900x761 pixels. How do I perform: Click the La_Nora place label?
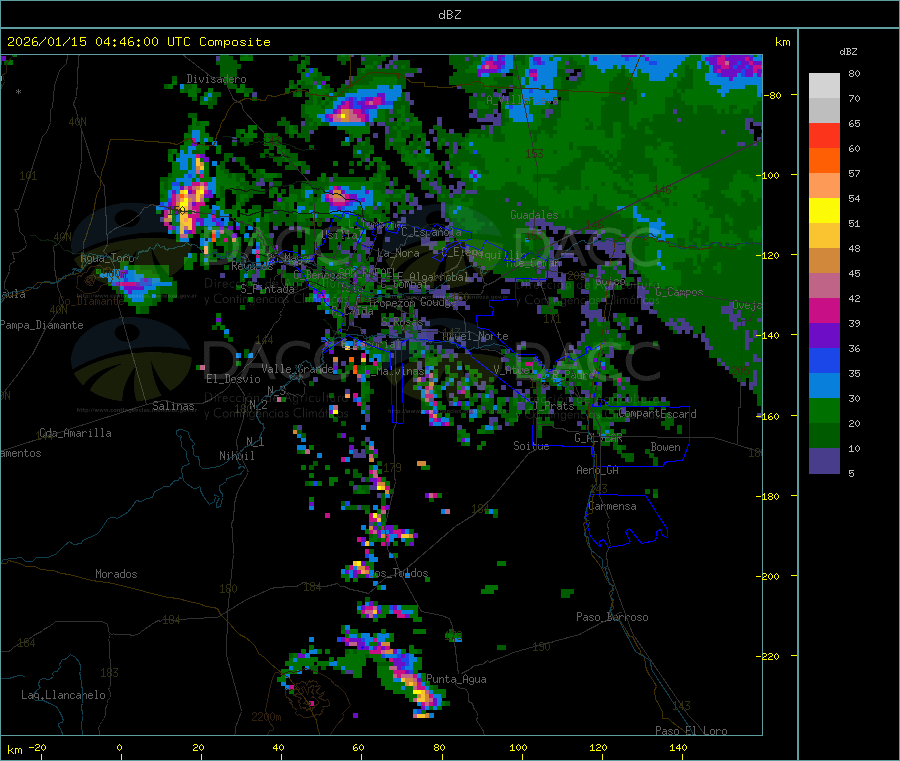pyautogui.click(x=398, y=253)
